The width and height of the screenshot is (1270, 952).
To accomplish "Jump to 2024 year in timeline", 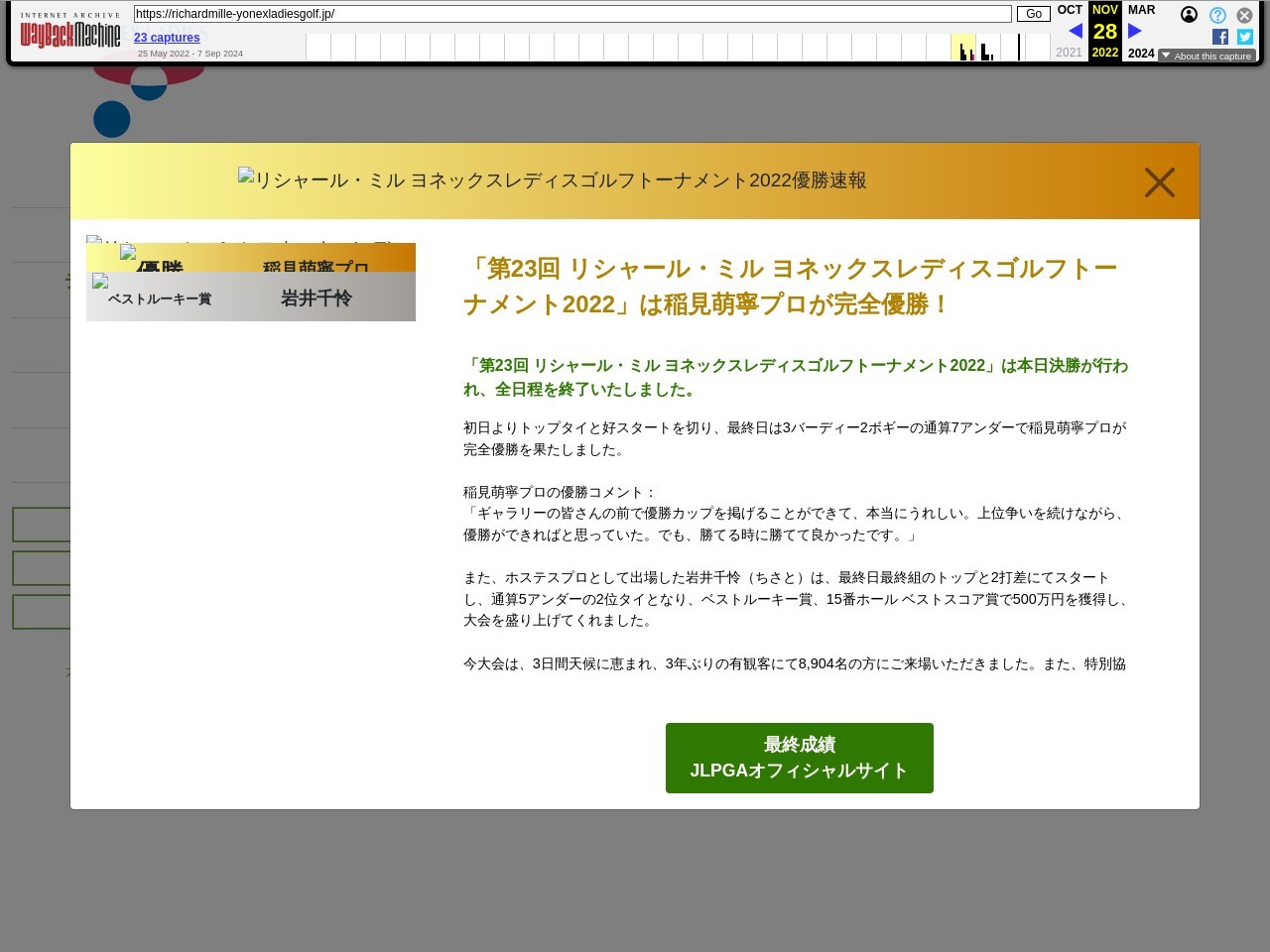I will point(1141,54).
